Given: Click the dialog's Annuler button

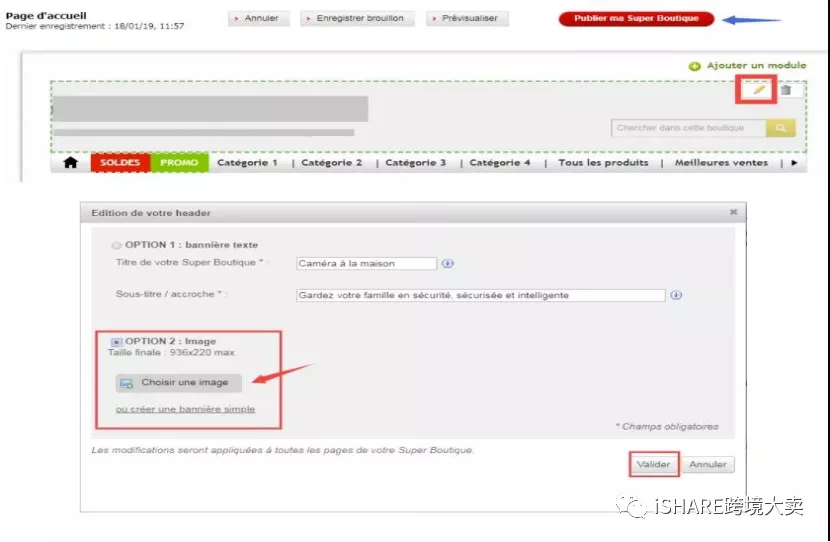Looking at the screenshot, I should tap(708, 464).
